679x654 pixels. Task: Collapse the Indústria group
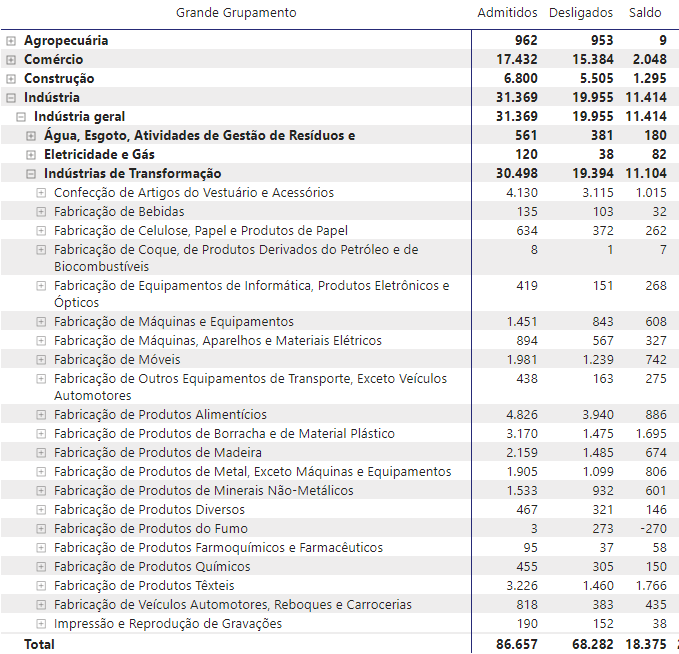tap(11, 98)
